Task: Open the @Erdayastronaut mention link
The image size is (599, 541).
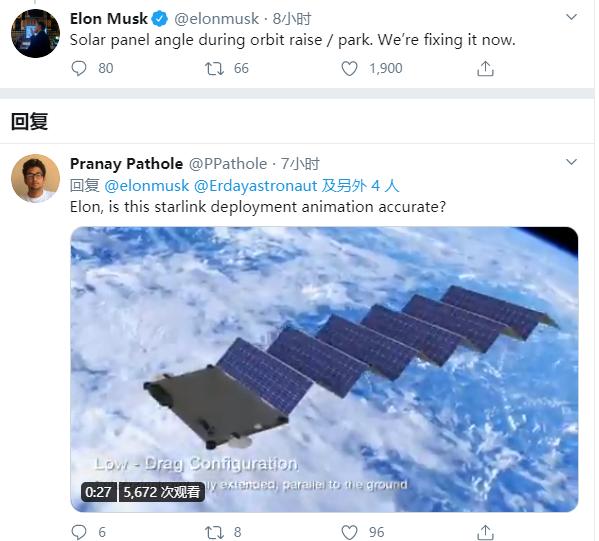Action: [256, 186]
